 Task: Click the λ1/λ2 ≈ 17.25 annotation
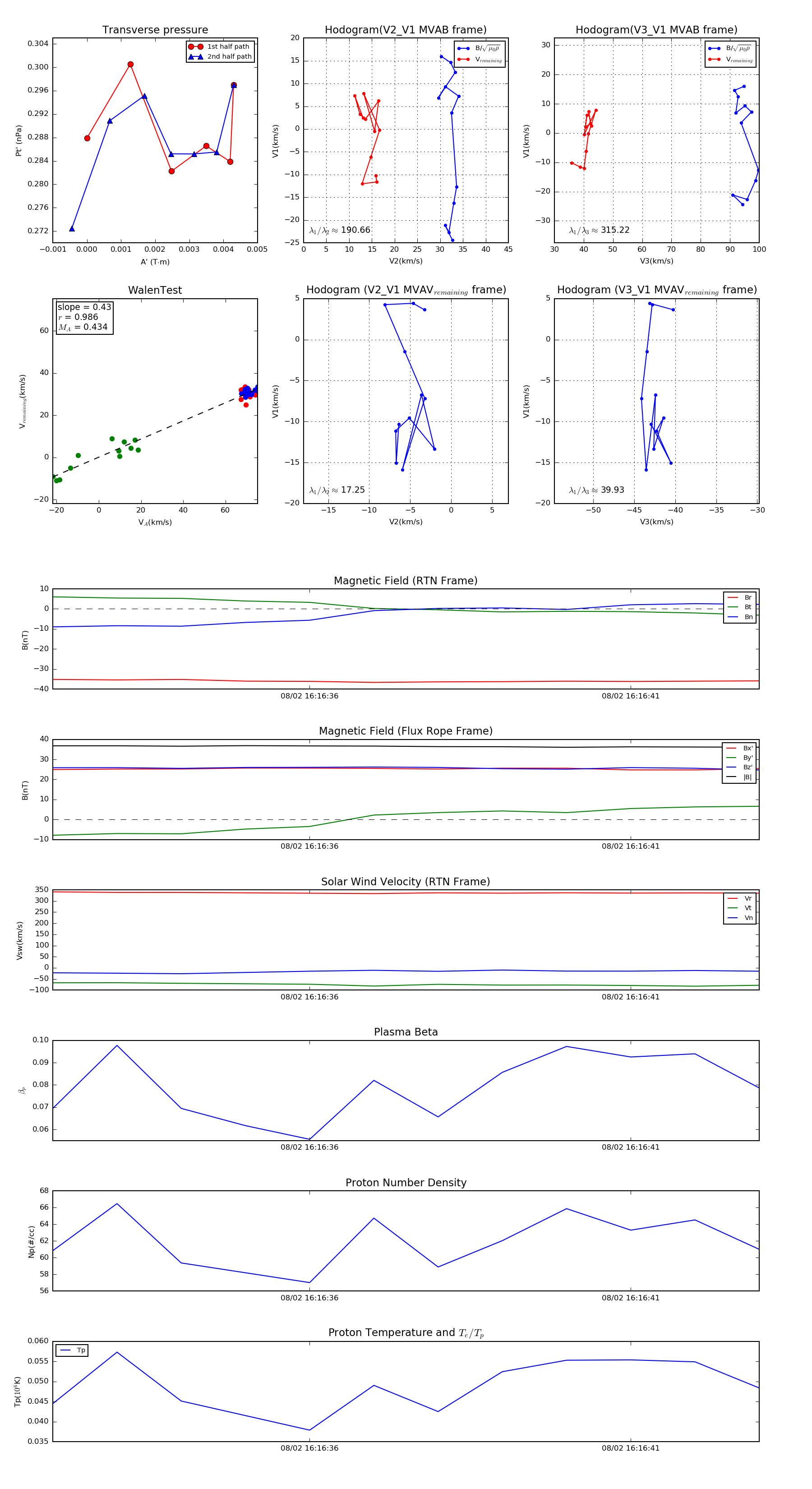pos(337,490)
